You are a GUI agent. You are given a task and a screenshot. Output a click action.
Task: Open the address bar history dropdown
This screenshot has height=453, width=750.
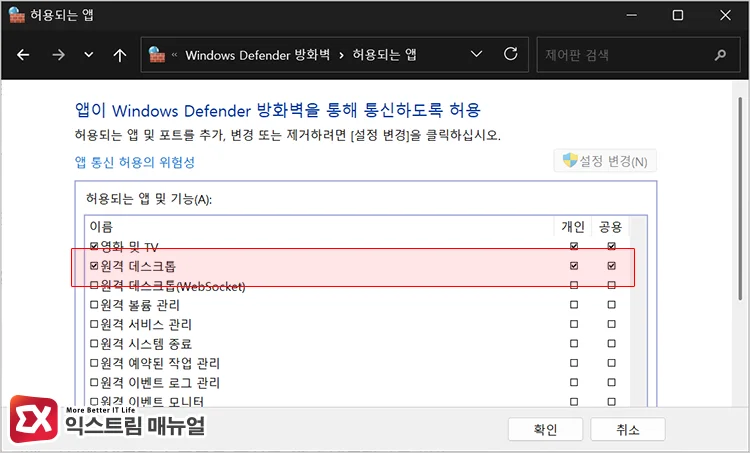476,54
